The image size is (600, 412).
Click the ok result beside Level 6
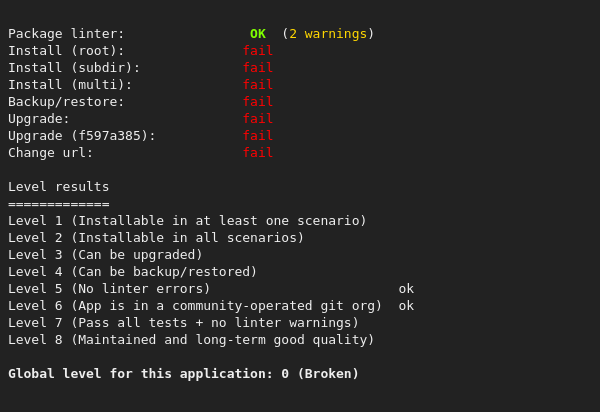[406, 306]
